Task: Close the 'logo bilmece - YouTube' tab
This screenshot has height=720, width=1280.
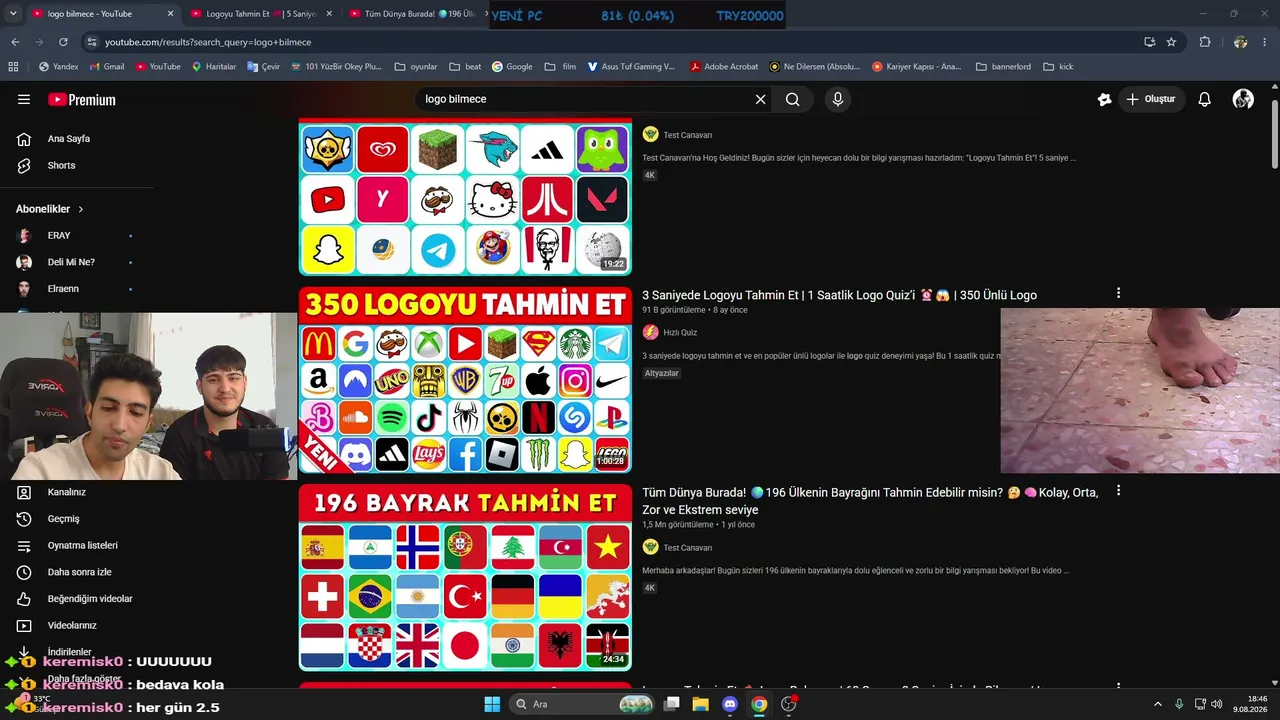Action: coord(170,14)
